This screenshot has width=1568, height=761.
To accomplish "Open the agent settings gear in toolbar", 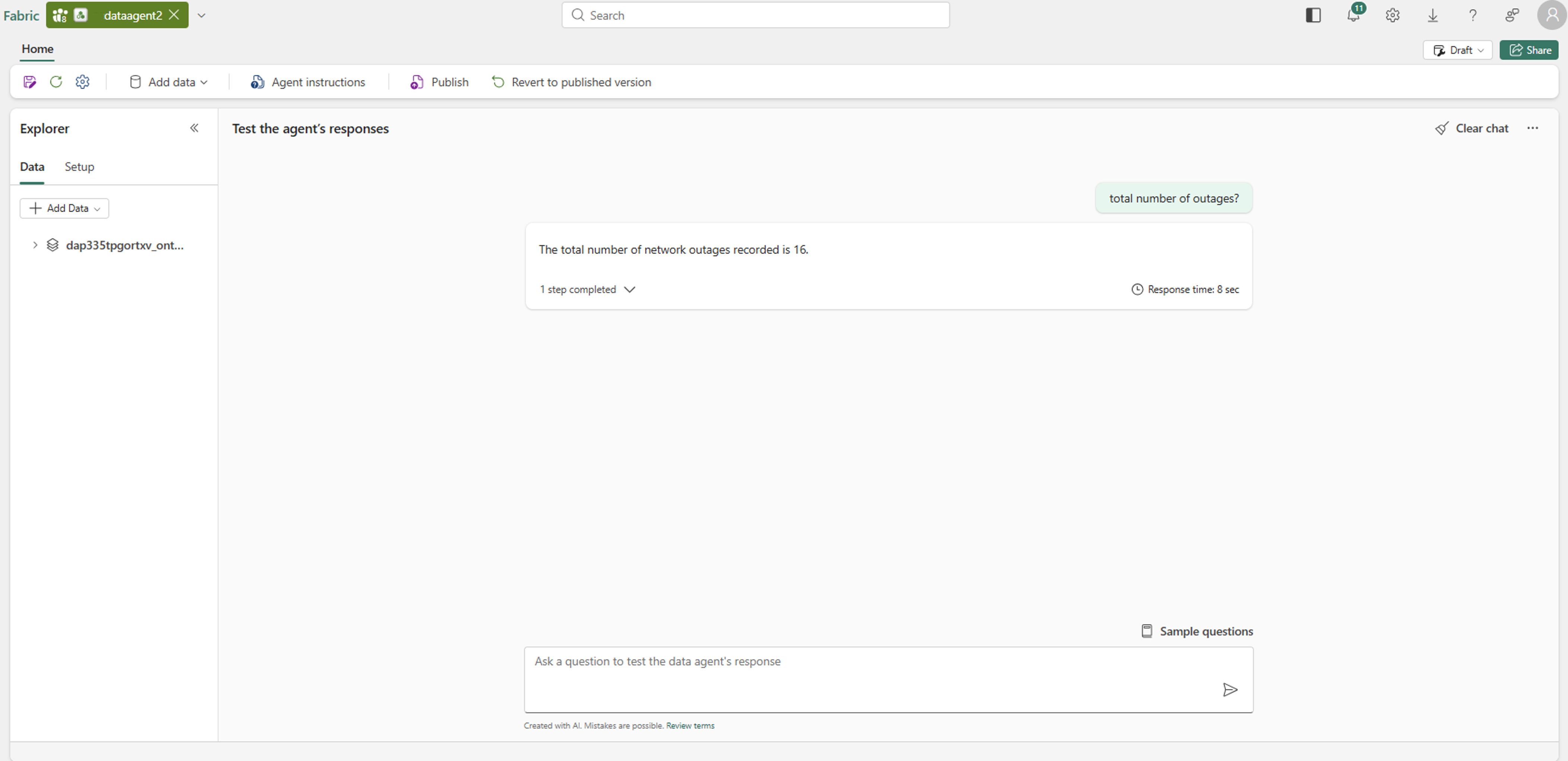I will [83, 82].
